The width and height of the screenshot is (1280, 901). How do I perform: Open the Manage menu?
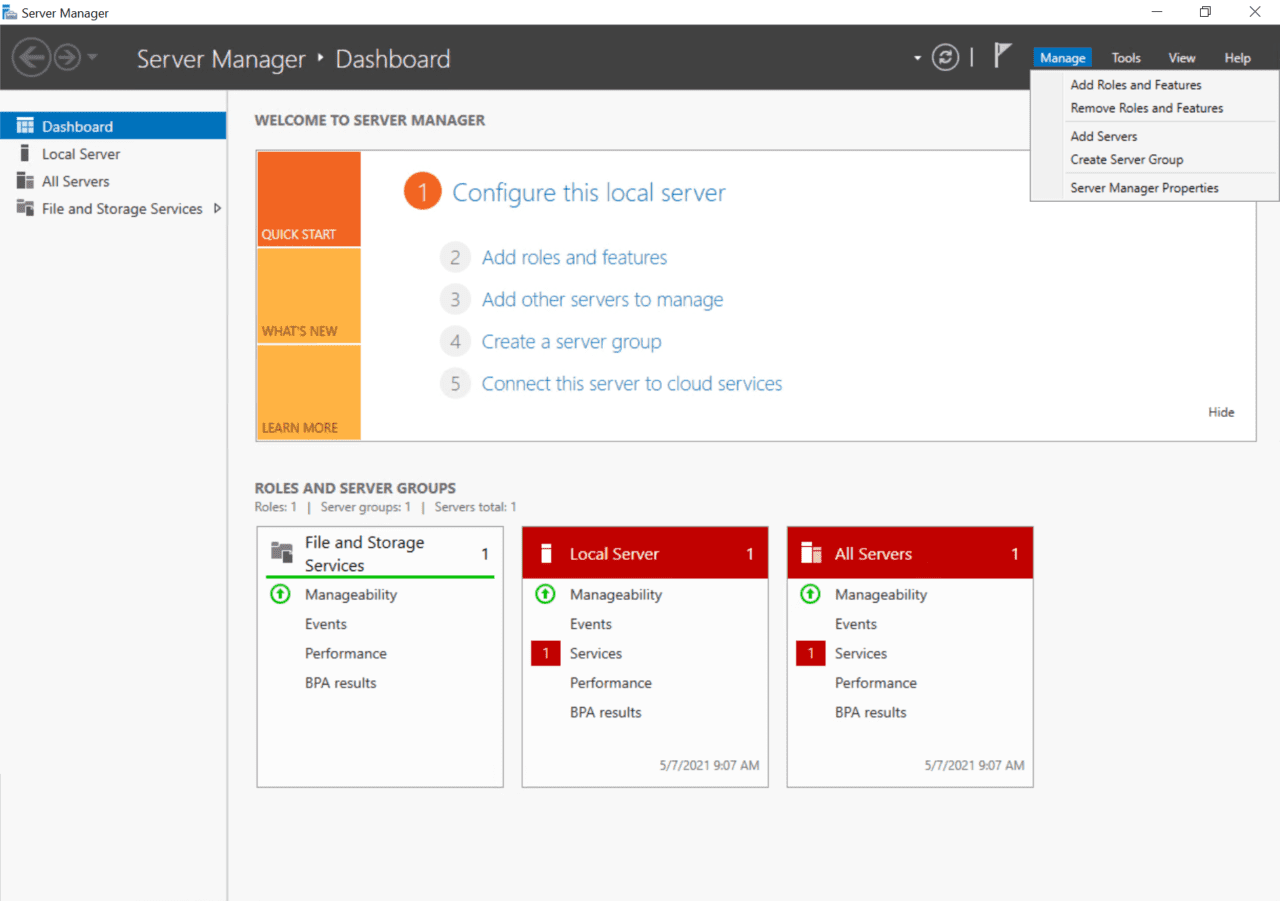1062,58
